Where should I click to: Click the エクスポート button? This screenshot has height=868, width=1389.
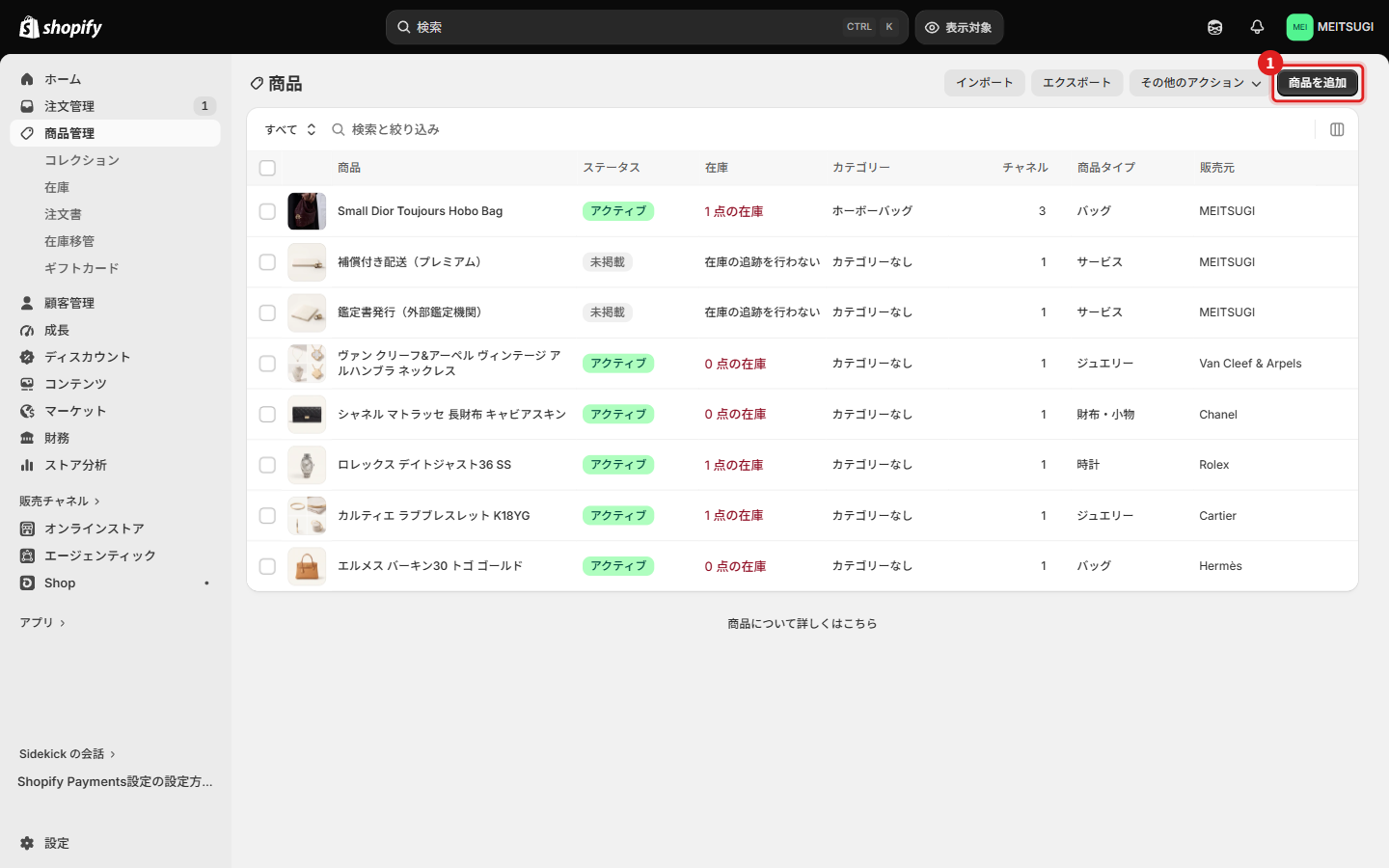coord(1076,83)
